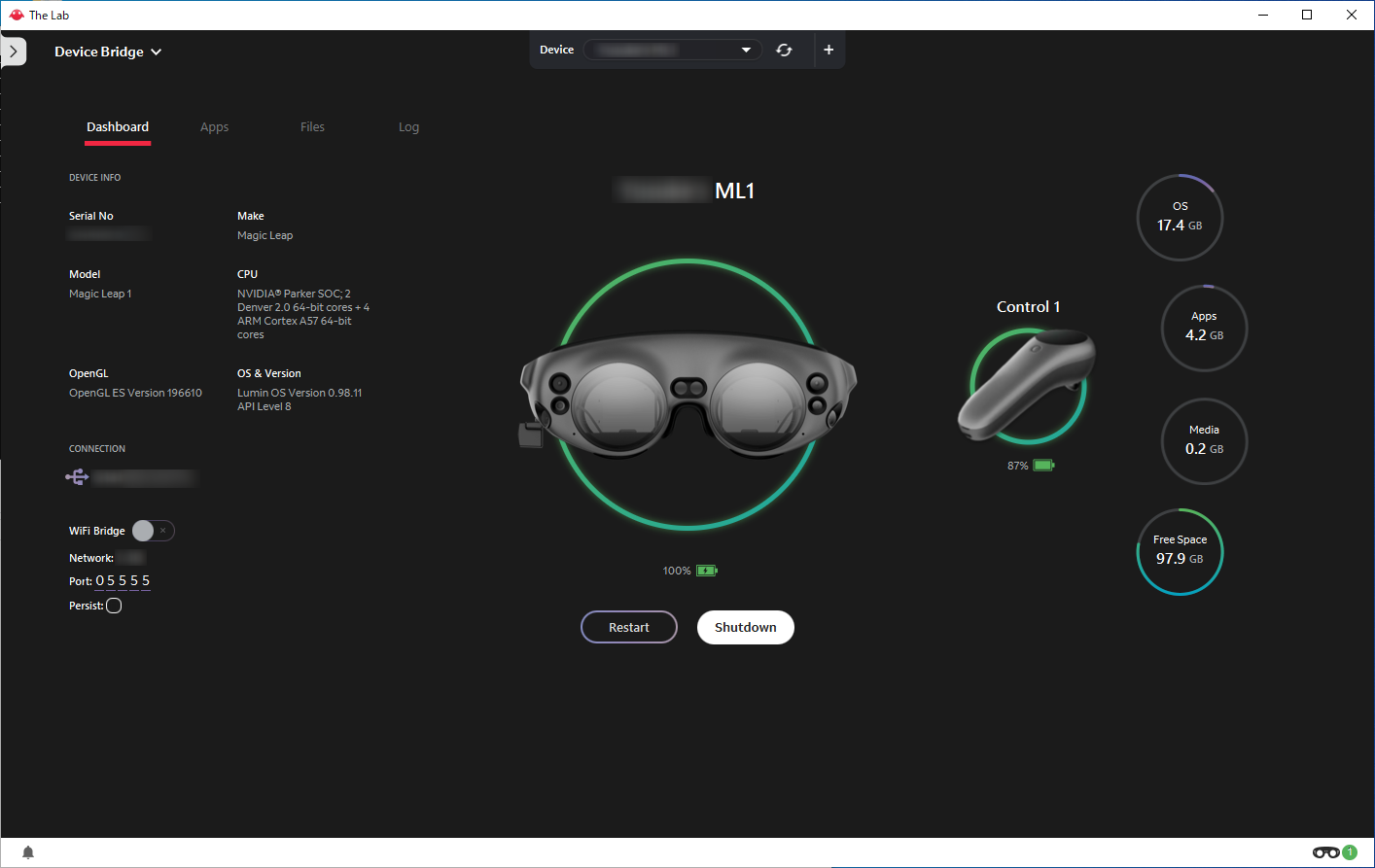Maximize The Lab window
The height and width of the screenshot is (868, 1375).
pyautogui.click(x=1307, y=15)
